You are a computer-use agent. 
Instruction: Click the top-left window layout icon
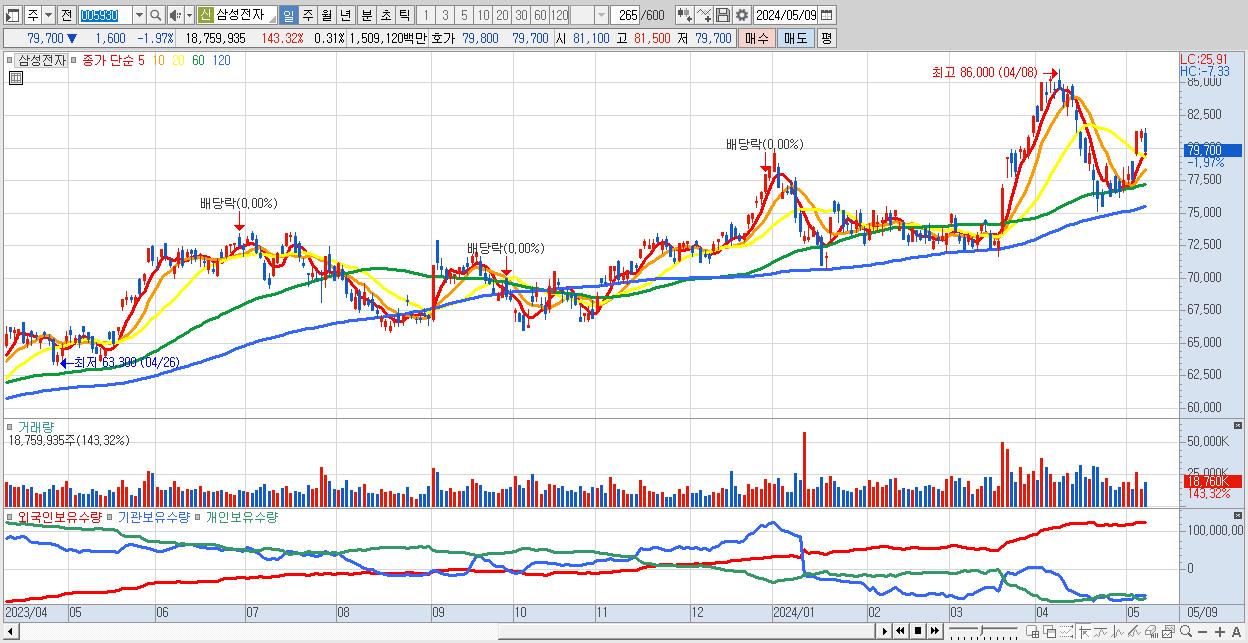point(11,15)
